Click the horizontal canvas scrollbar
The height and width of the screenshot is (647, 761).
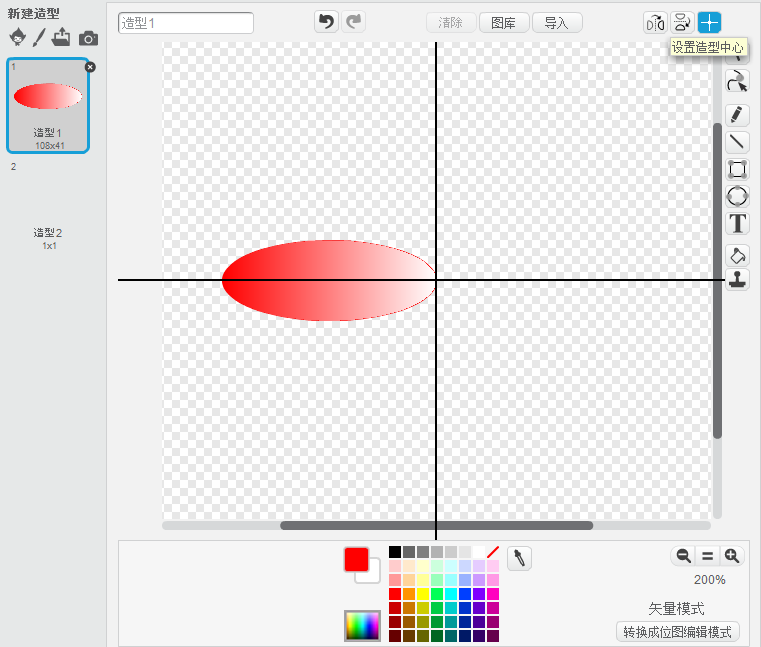click(x=436, y=526)
